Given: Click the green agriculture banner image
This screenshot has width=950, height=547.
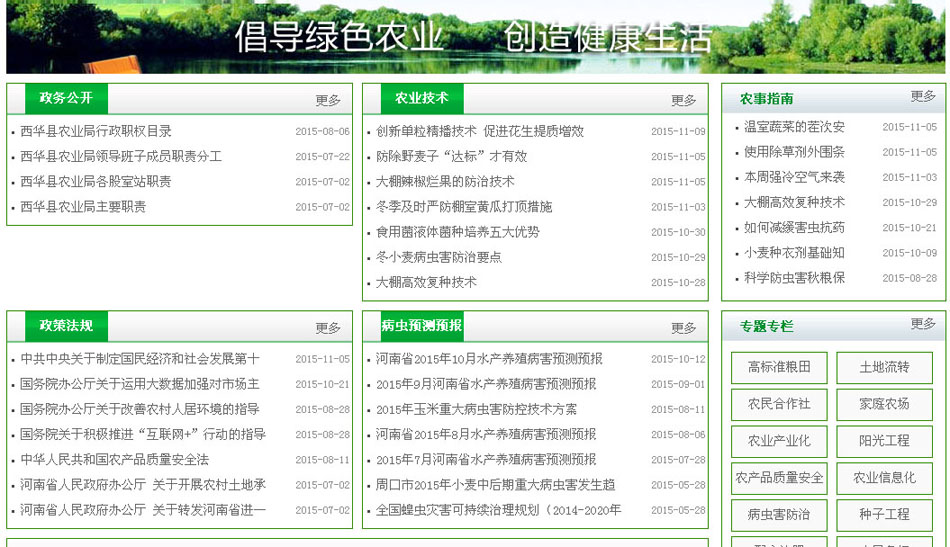Looking at the screenshot, I should coord(475,37).
